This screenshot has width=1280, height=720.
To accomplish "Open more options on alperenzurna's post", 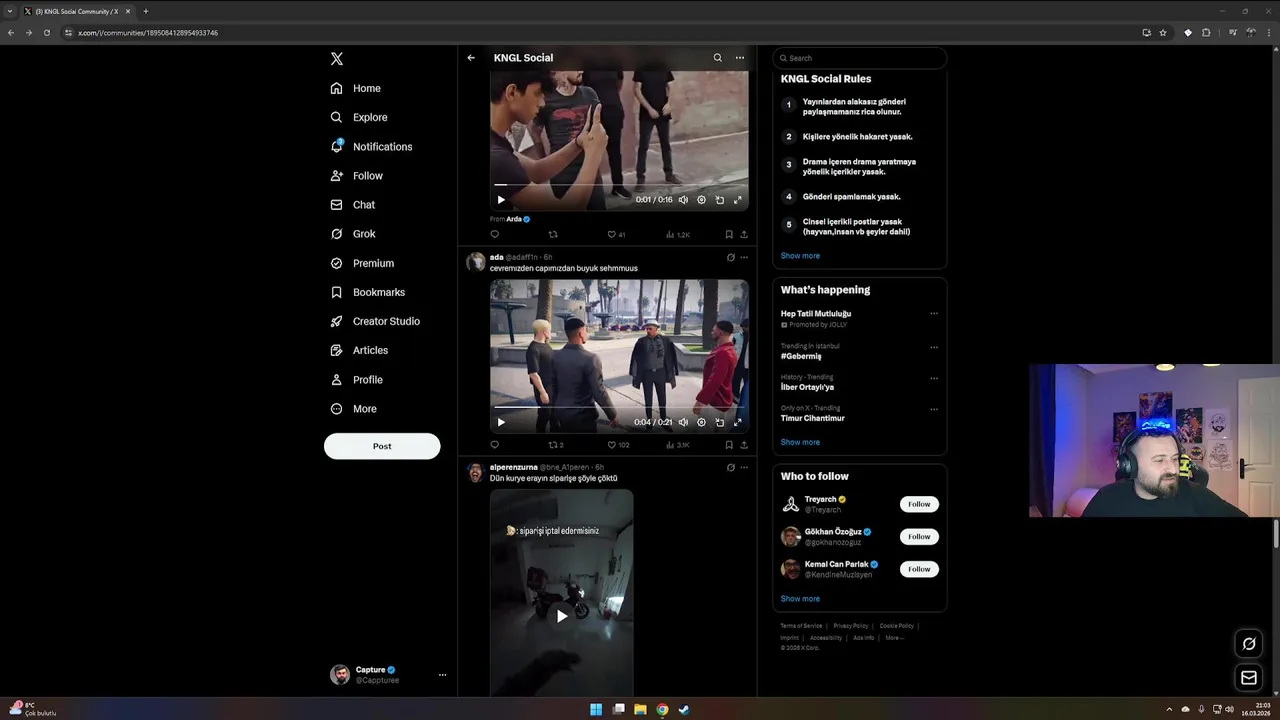I will click(744, 467).
